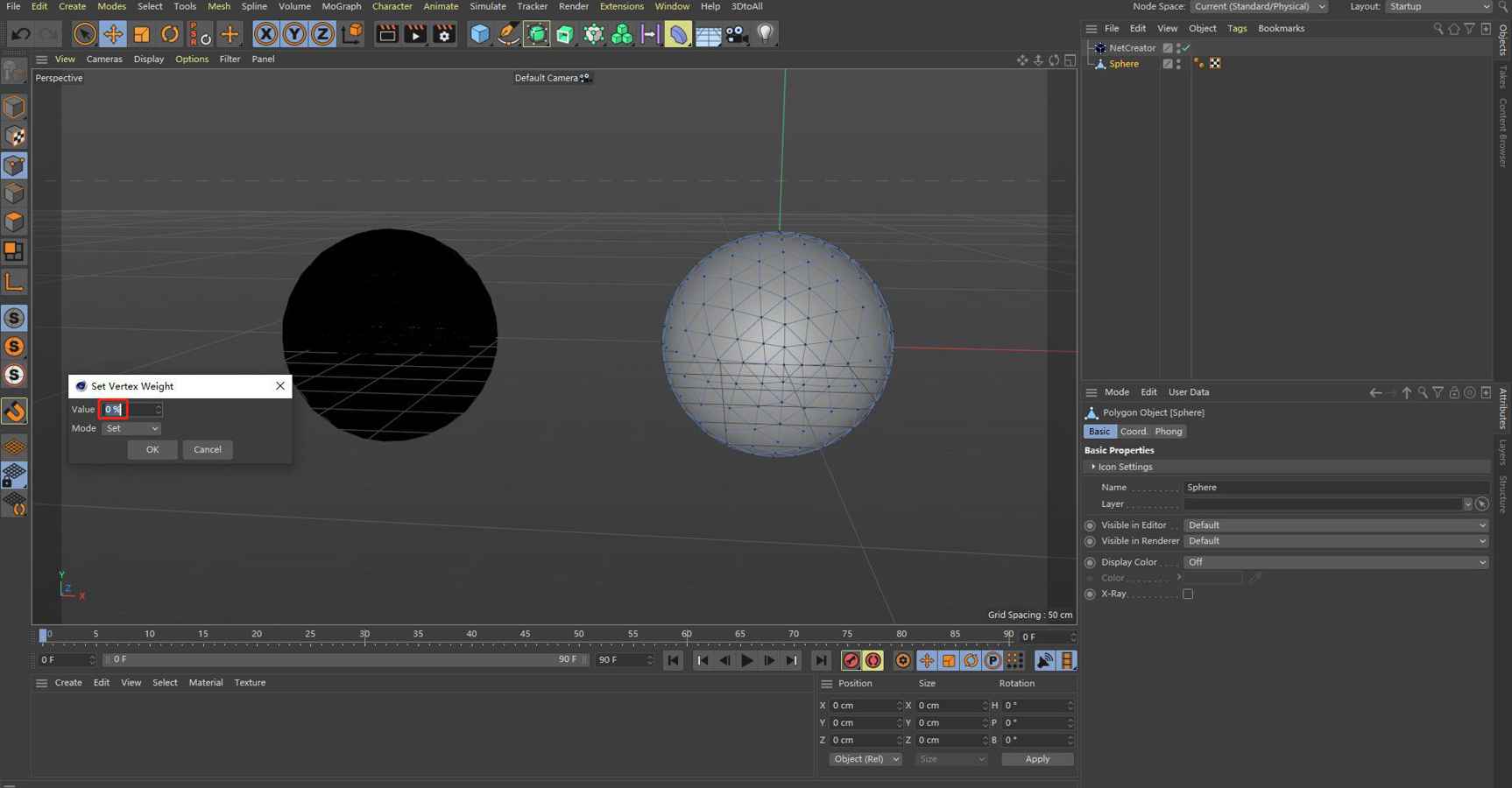Open viewport Cameras menu
Screen dimensions: 1512x788
(104, 59)
